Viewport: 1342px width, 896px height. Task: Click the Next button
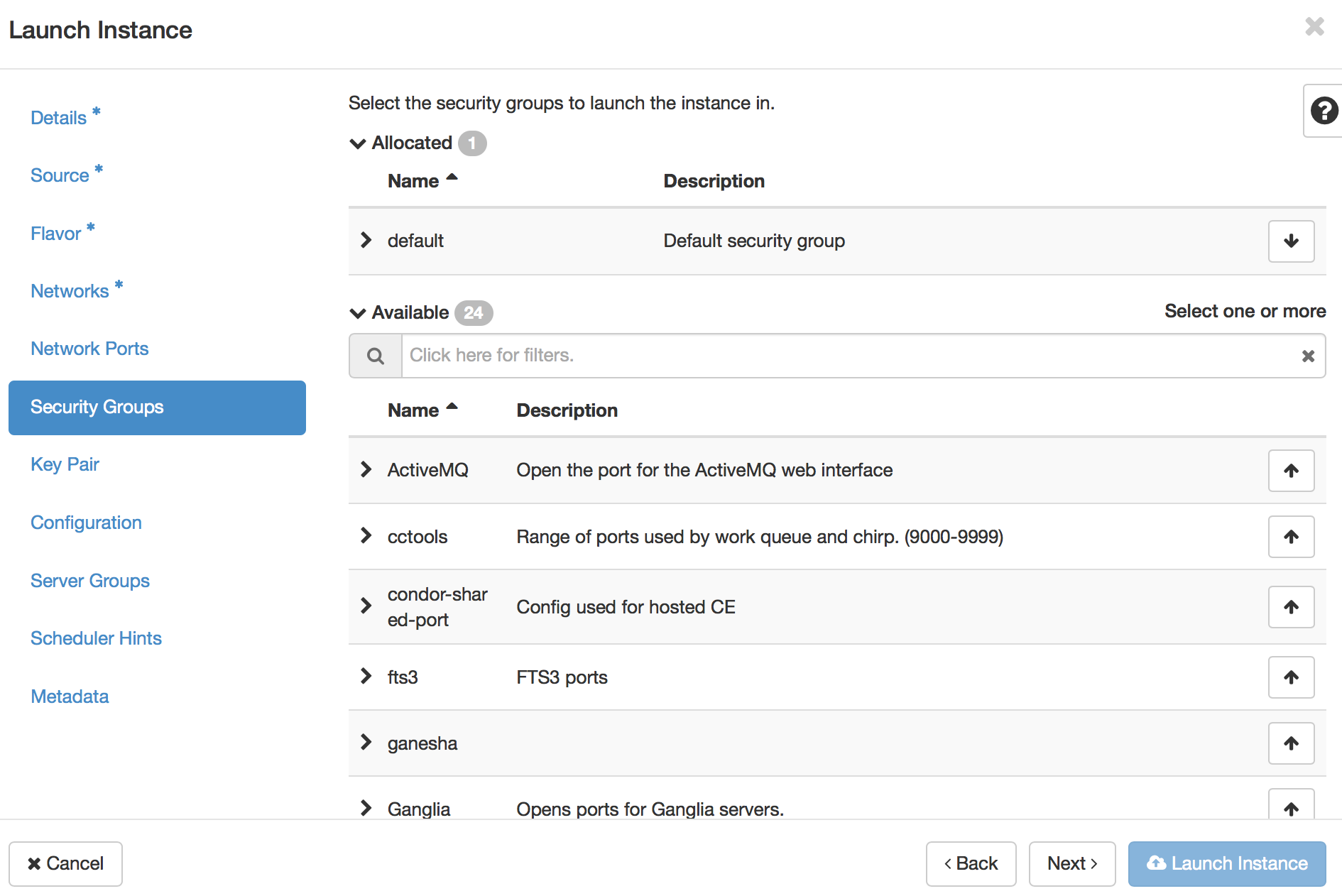1071,863
